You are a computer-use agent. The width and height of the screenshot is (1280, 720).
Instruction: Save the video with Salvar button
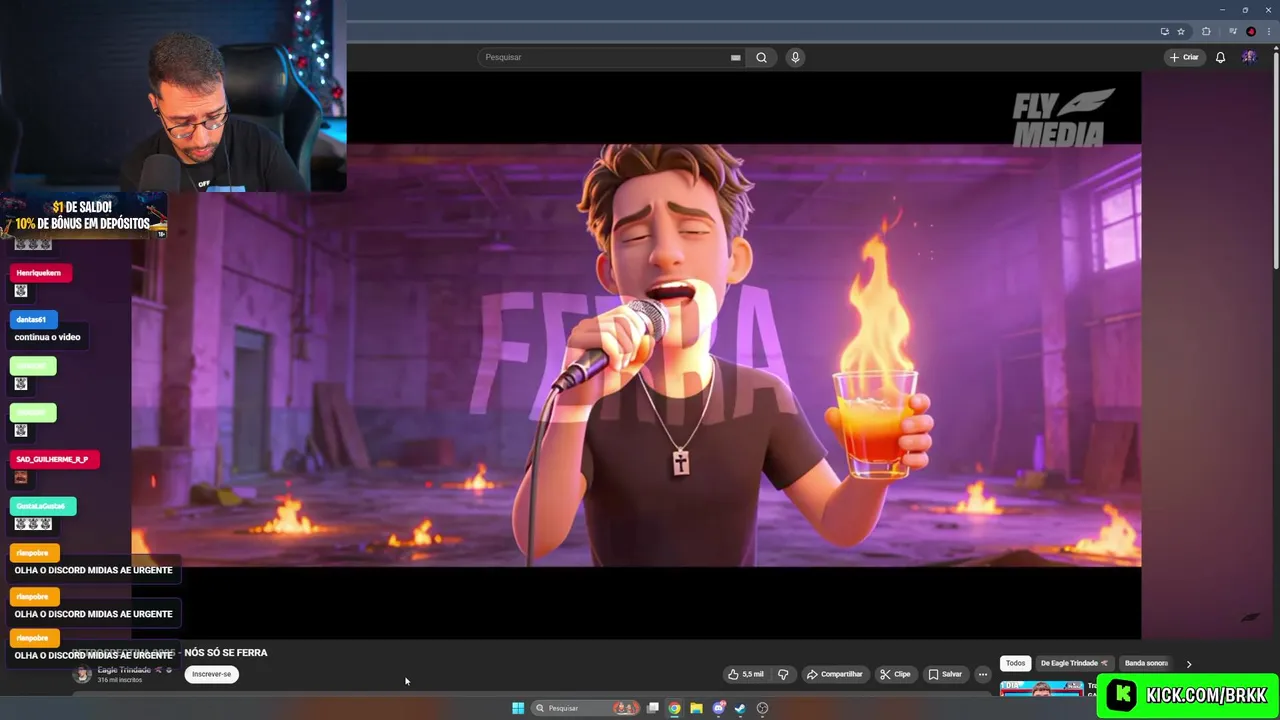coord(945,674)
